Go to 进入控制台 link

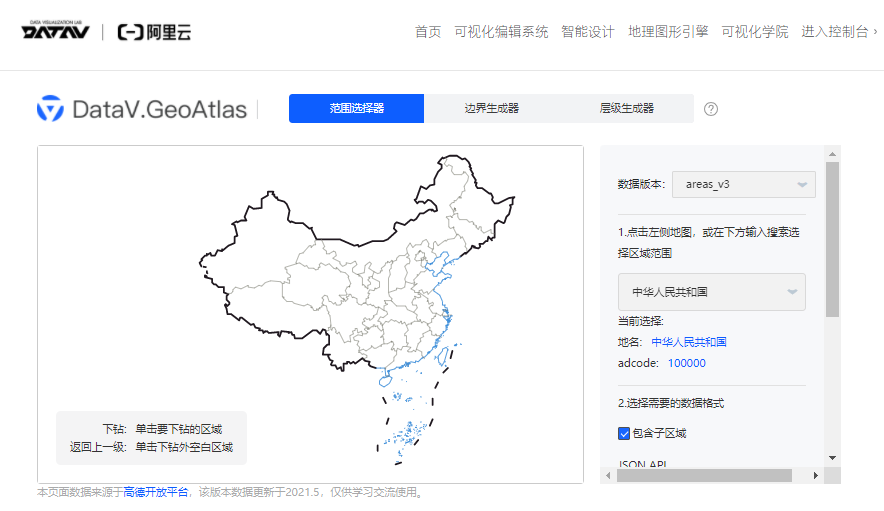[838, 32]
